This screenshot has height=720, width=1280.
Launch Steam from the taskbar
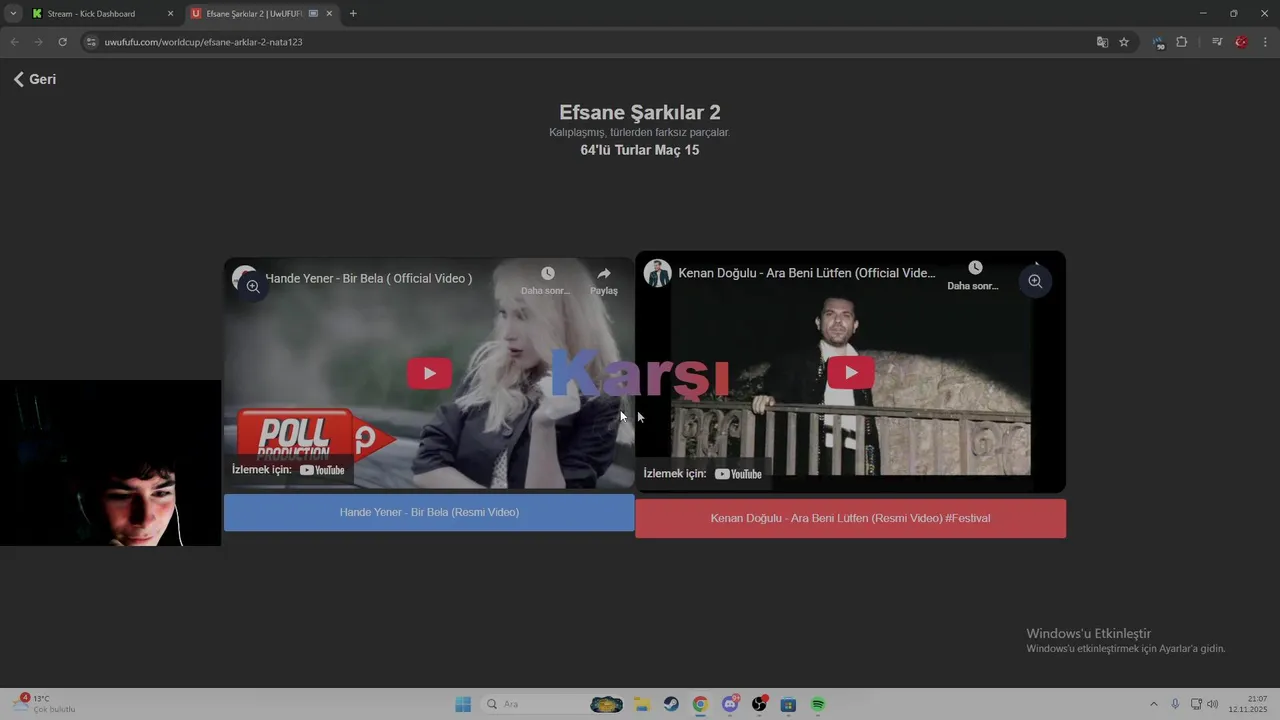pos(671,704)
